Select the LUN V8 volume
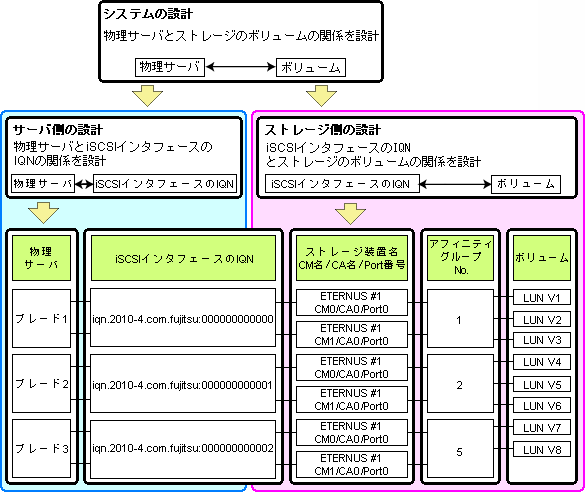 [x=542, y=449]
